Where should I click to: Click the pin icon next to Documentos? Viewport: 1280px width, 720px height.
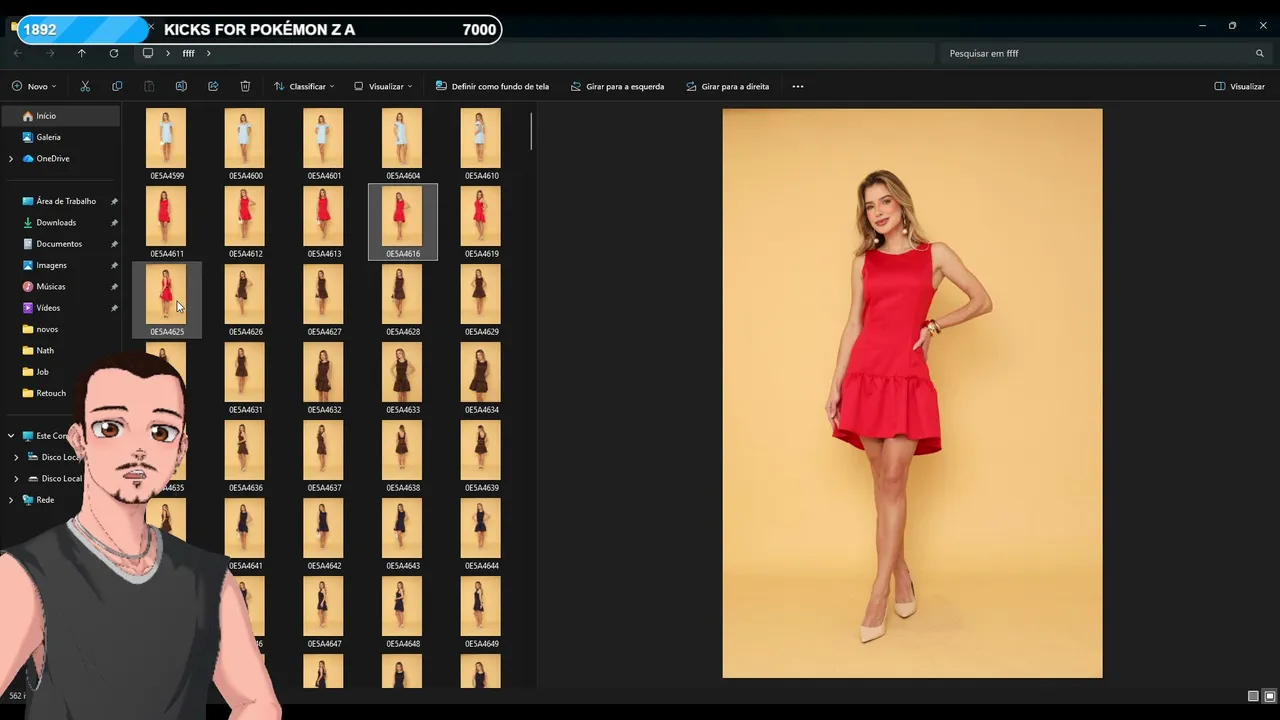114,244
